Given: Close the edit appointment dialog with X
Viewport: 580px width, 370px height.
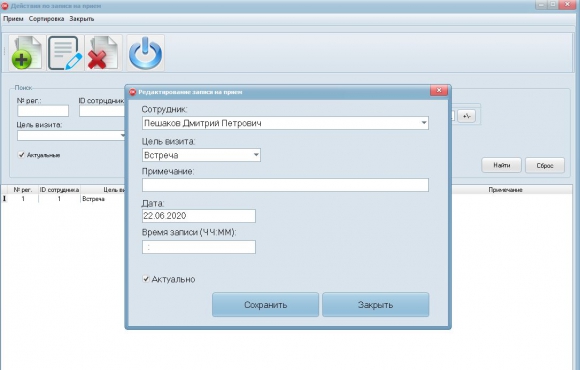Looking at the screenshot, I should click(x=439, y=90).
